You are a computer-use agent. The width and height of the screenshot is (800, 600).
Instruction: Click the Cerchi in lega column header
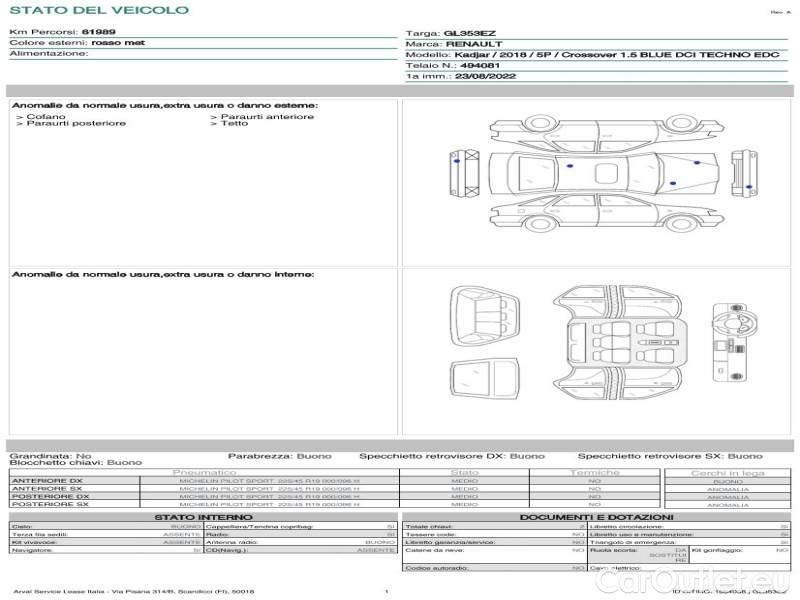coord(727,472)
